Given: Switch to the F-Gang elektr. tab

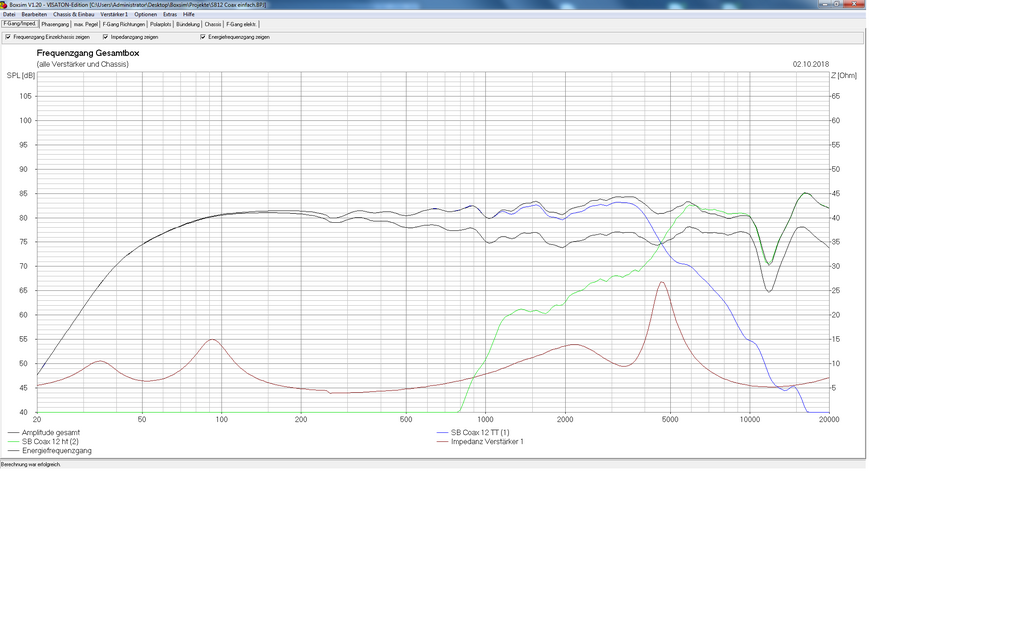Looking at the screenshot, I should coord(241,25).
